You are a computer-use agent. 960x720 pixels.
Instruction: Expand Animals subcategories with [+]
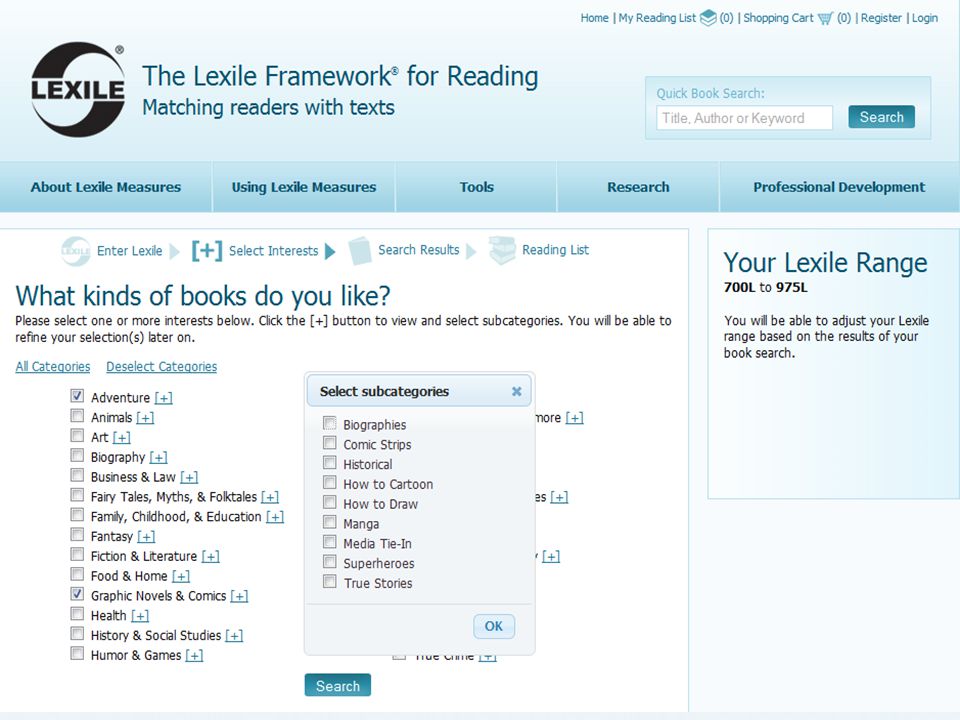[x=145, y=418]
